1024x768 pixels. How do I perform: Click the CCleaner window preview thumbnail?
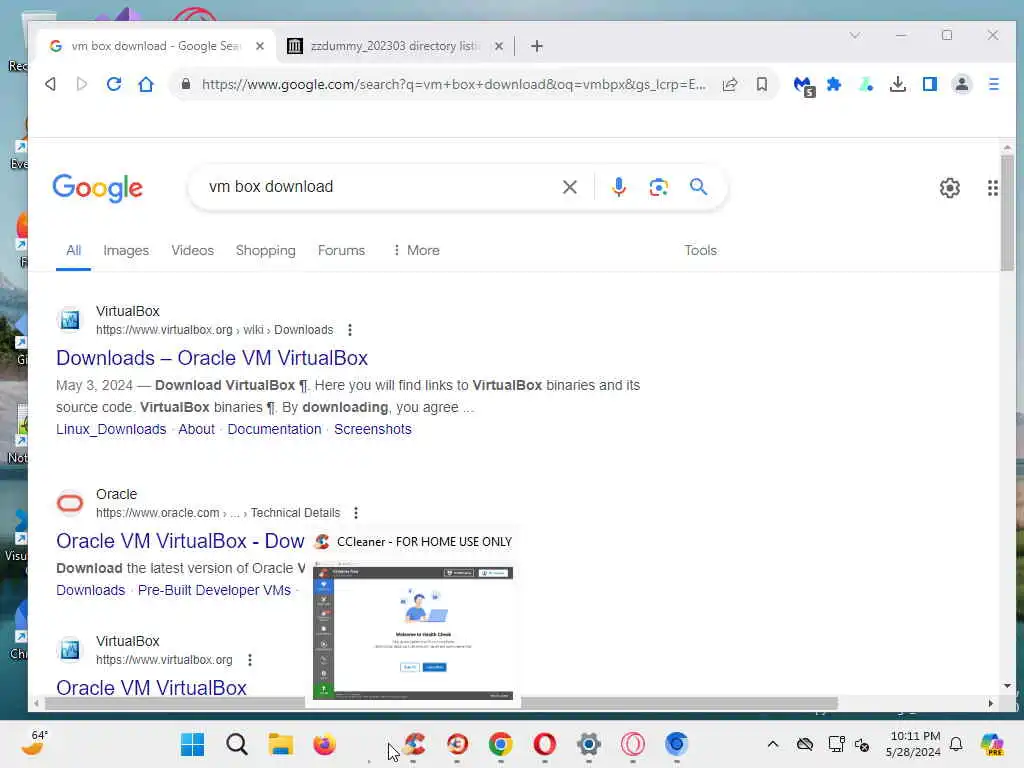coord(413,633)
